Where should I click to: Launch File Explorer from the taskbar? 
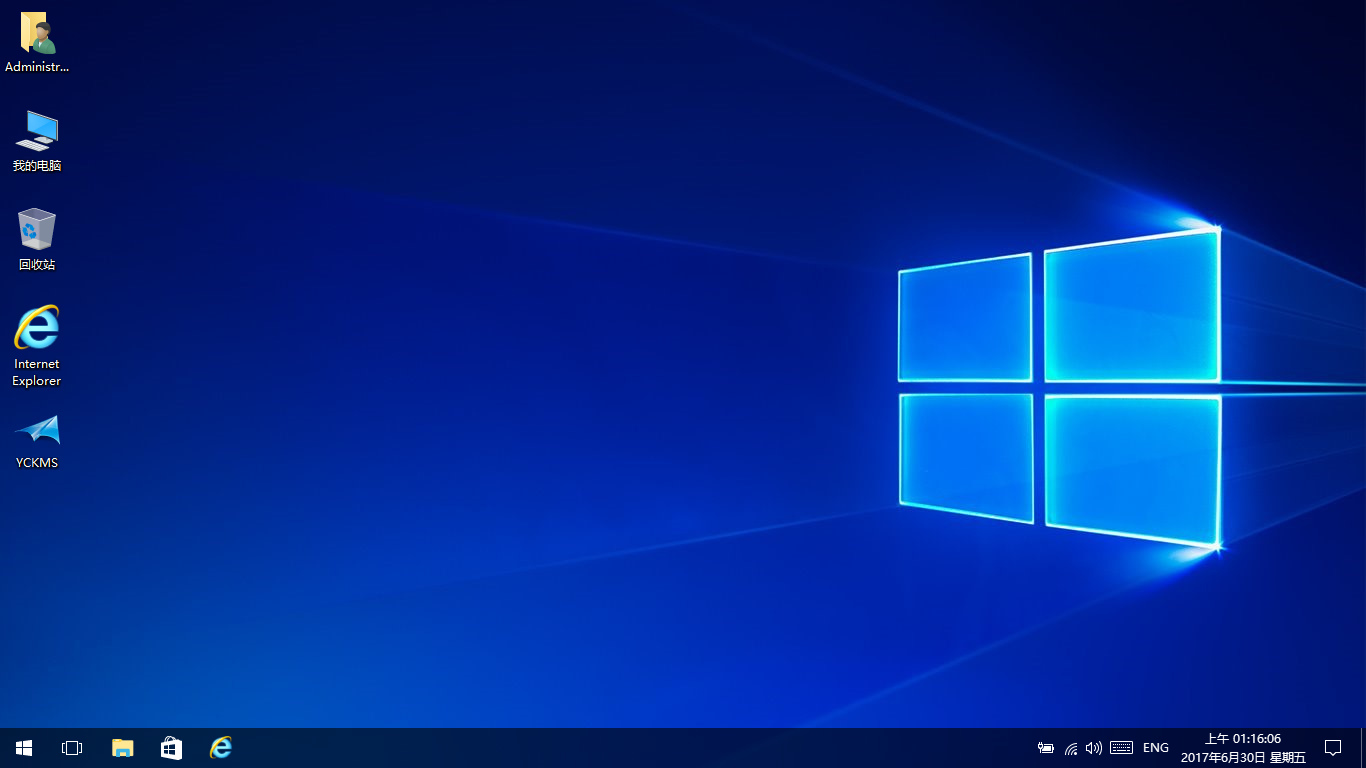[x=122, y=747]
